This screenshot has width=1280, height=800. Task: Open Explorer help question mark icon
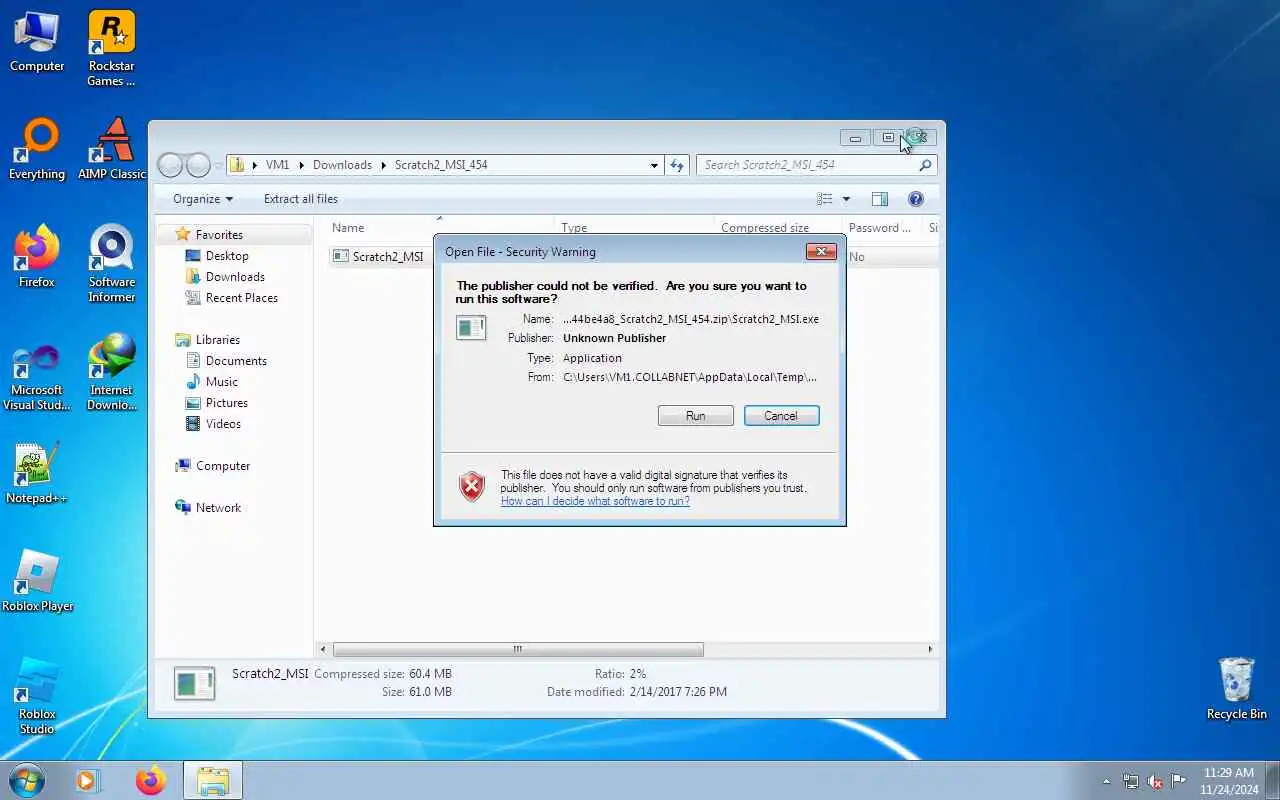click(x=915, y=199)
